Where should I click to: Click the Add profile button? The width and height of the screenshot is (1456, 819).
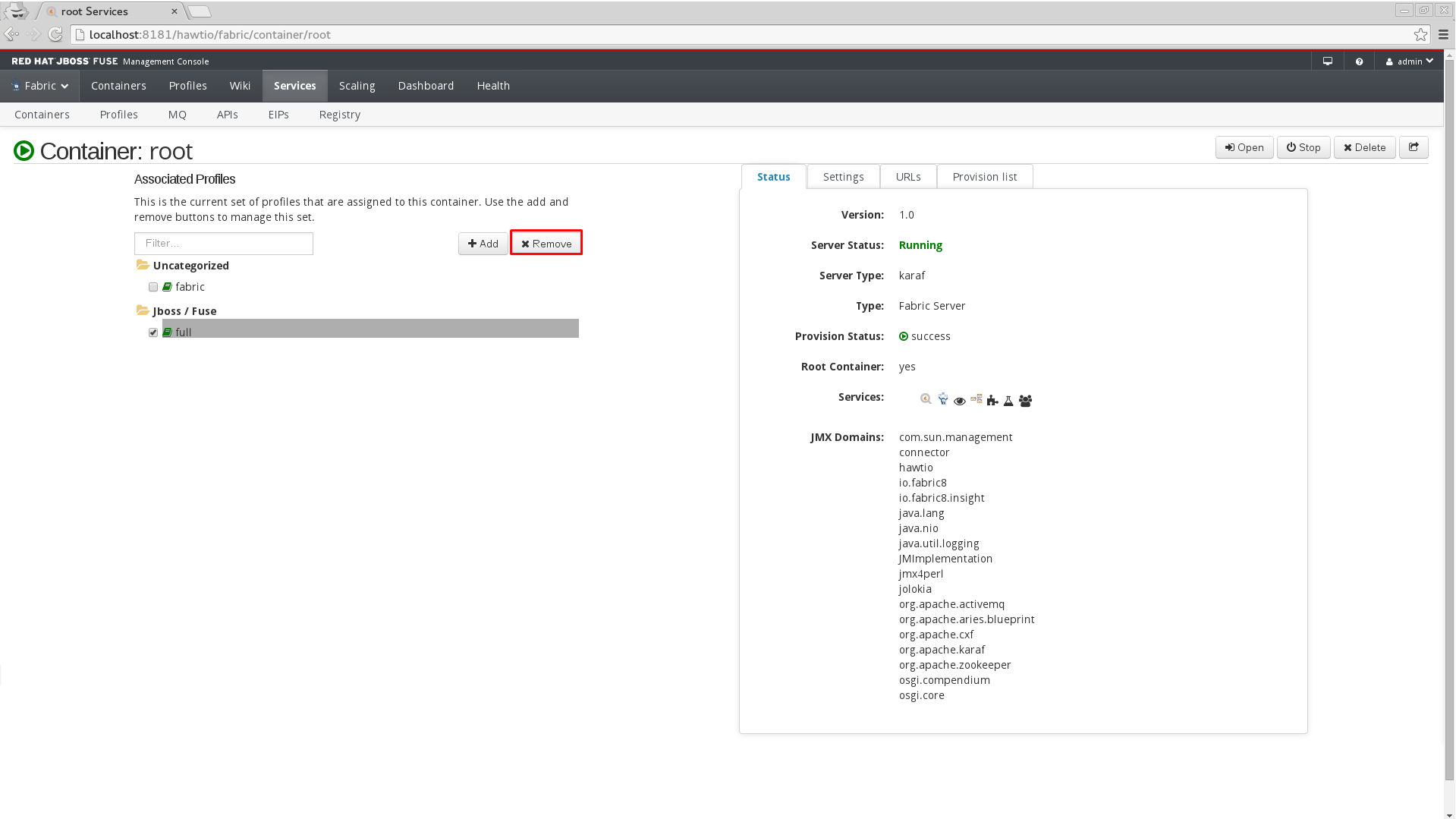(483, 244)
